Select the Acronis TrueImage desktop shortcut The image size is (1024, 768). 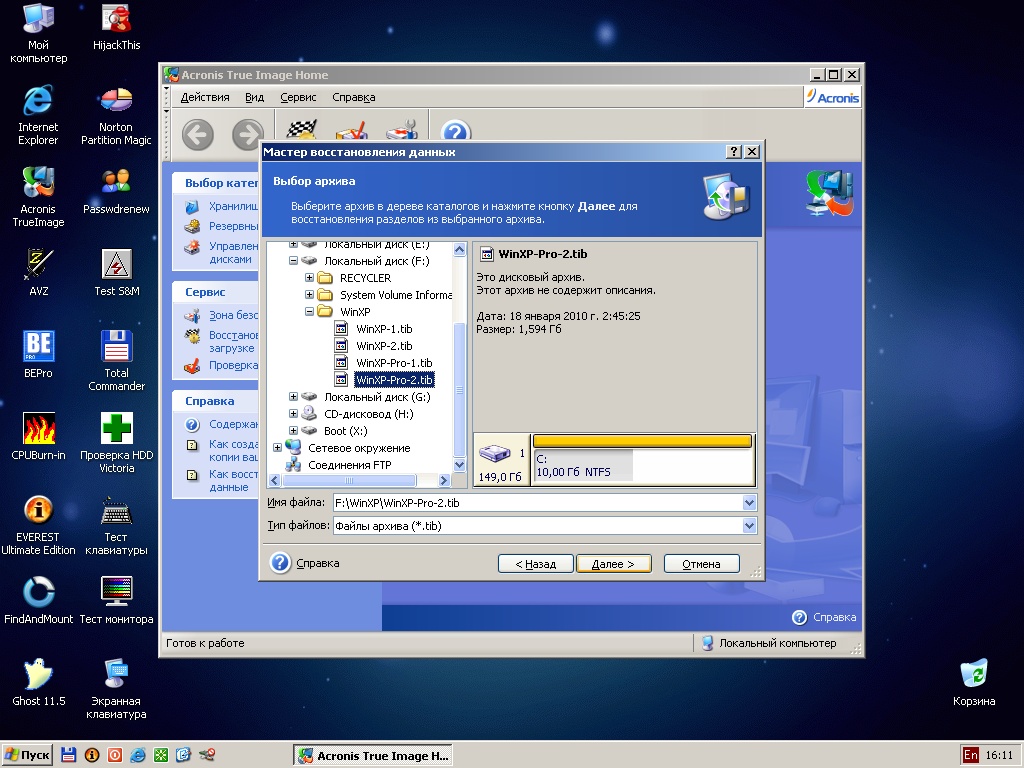[38, 197]
